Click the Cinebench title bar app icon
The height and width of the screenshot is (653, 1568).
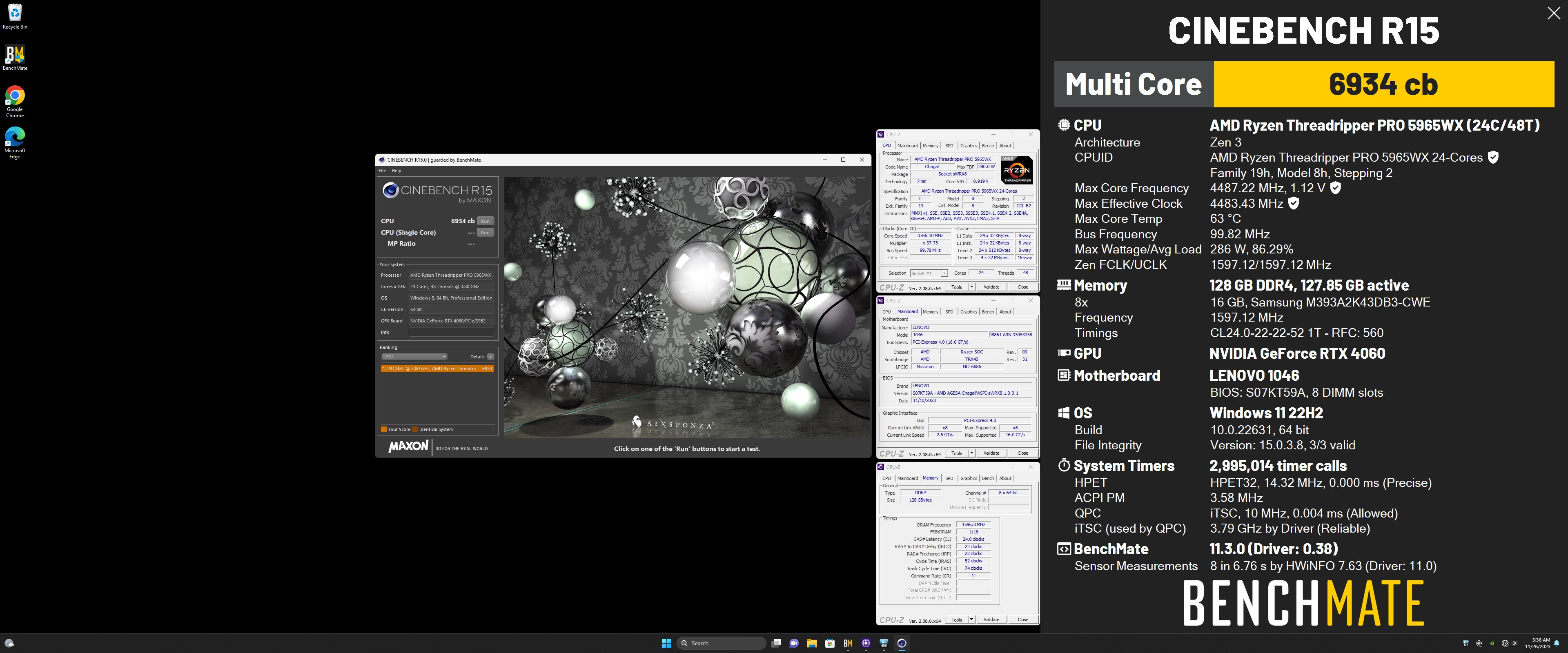[x=382, y=160]
